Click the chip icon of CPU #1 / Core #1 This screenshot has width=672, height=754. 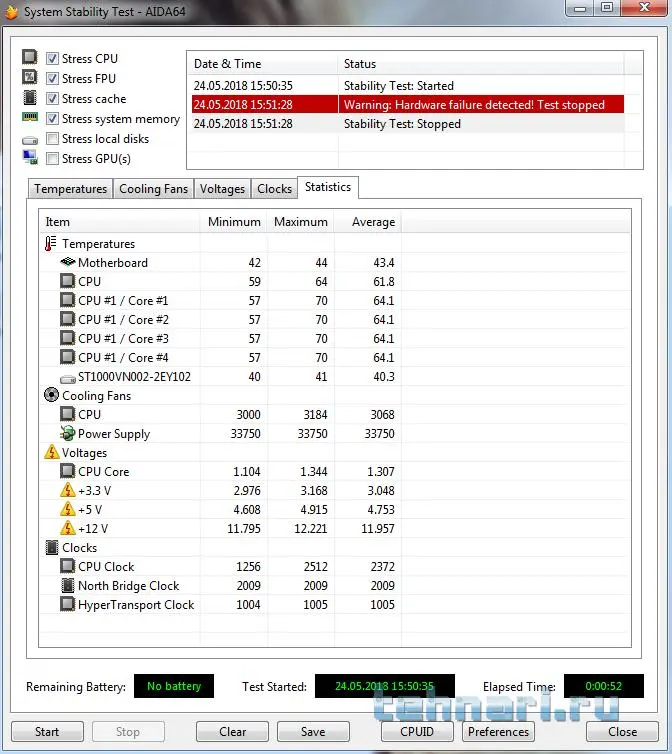coord(68,300)
